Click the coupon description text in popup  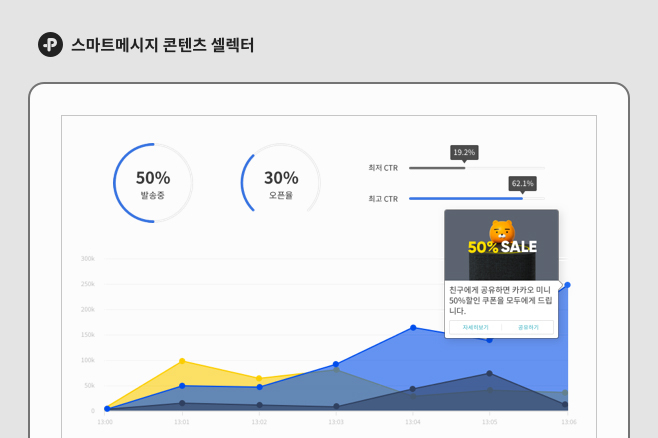[x=501, y=300]
